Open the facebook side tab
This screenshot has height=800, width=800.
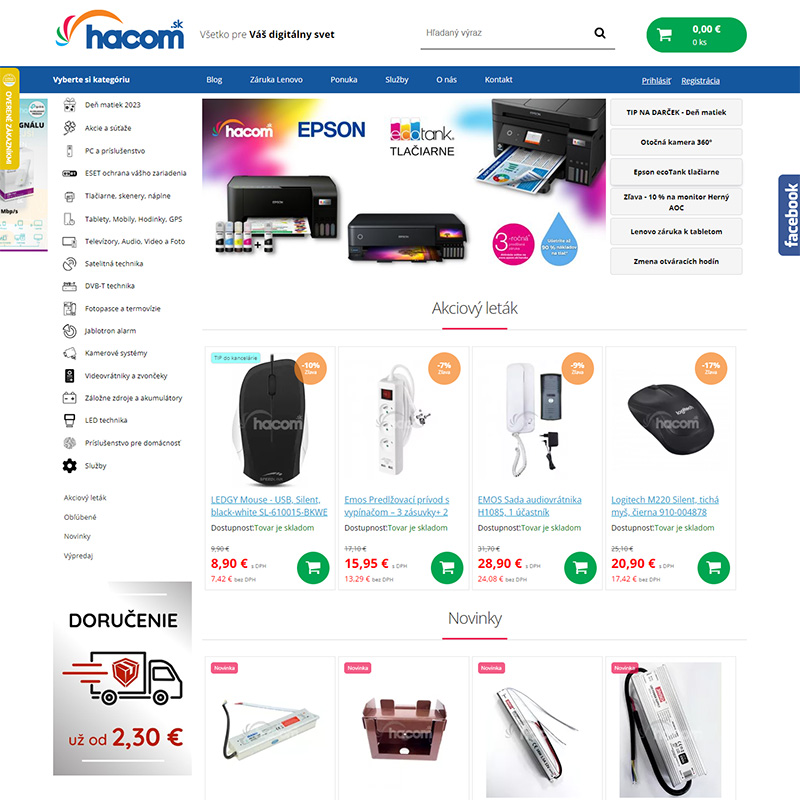[x=789, y=215]
